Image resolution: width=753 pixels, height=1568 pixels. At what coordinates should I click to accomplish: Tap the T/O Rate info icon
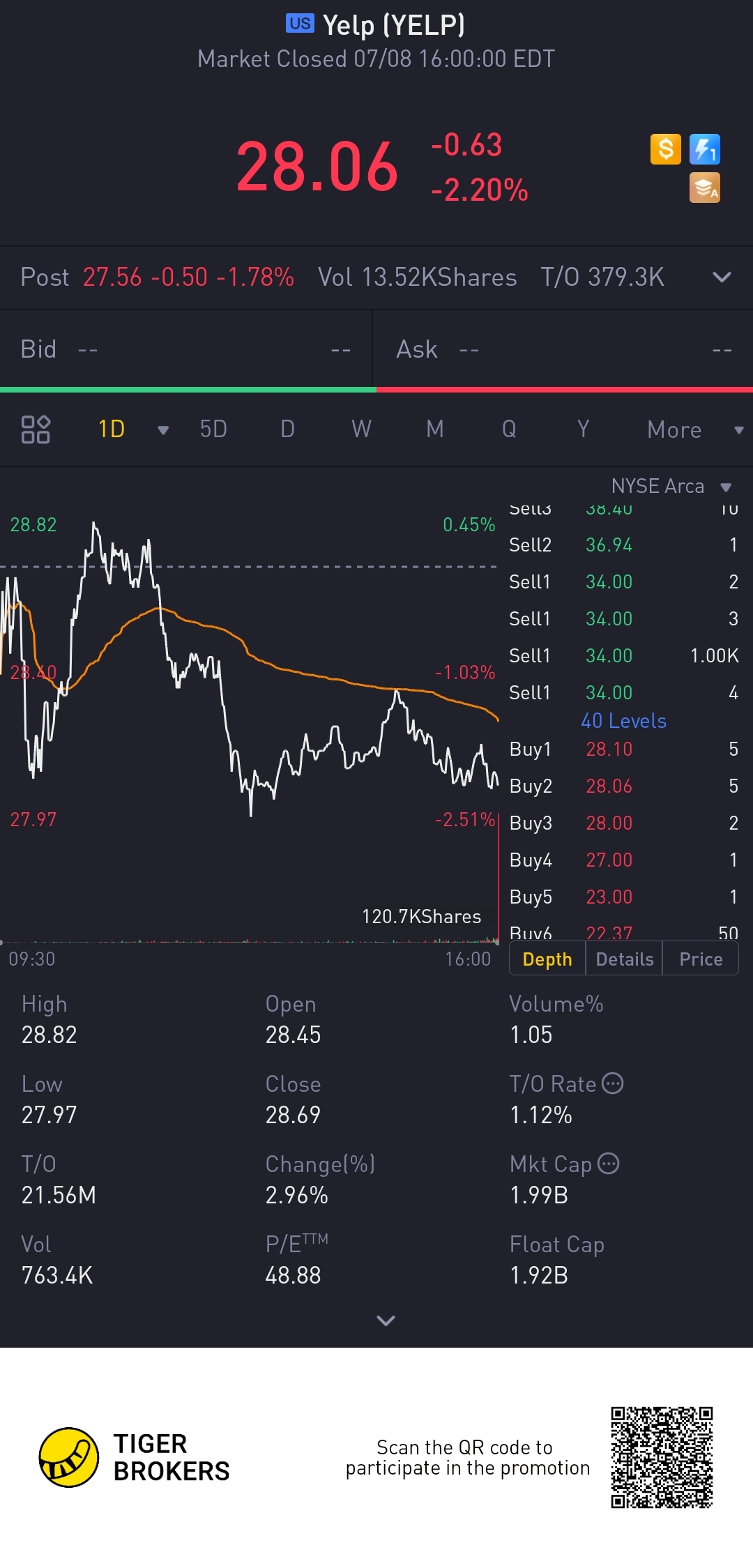612,1083
